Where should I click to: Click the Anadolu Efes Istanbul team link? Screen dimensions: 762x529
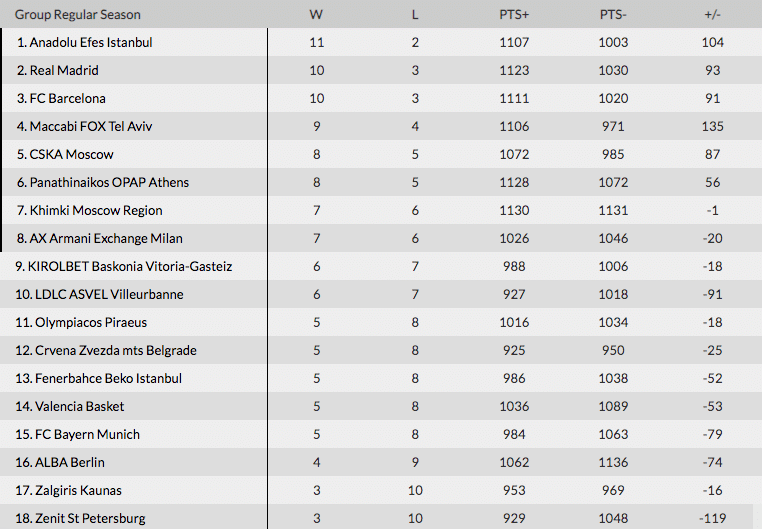click(x=91, y=43)
